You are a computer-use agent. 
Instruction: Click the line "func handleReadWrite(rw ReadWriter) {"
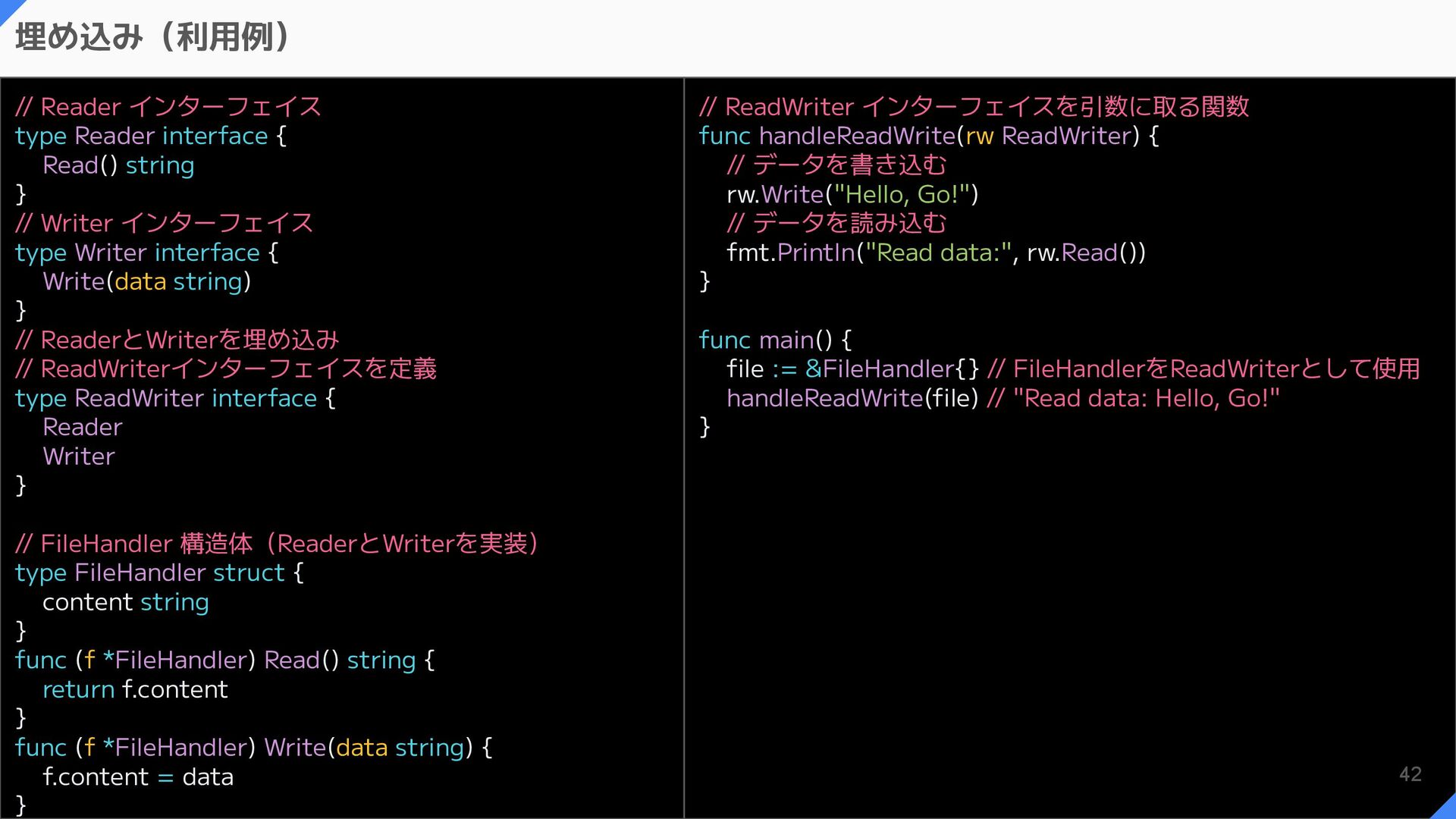point(929,136)
